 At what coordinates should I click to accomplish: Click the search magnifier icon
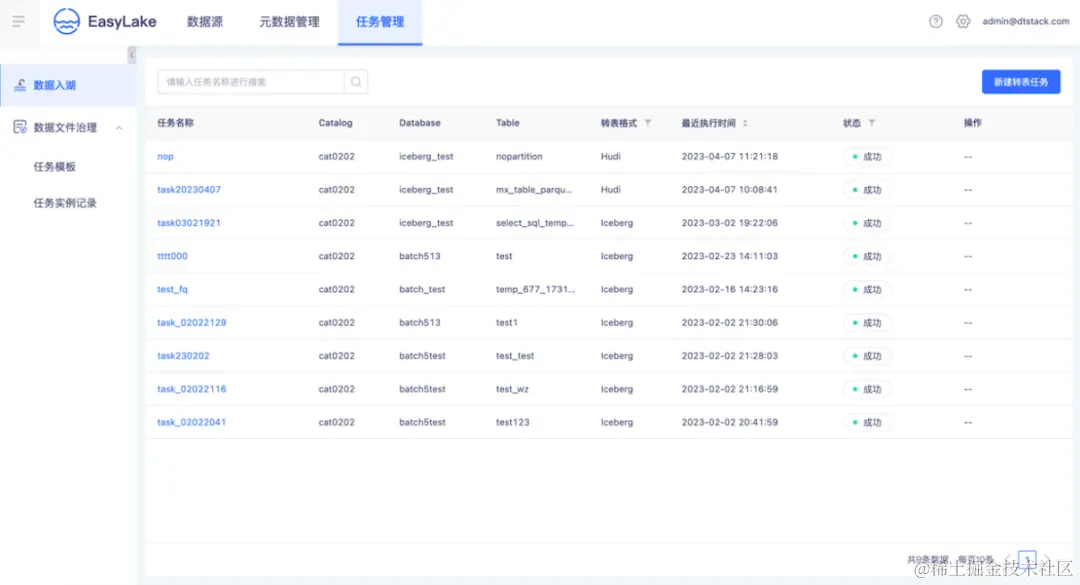[x=356, y=81]
